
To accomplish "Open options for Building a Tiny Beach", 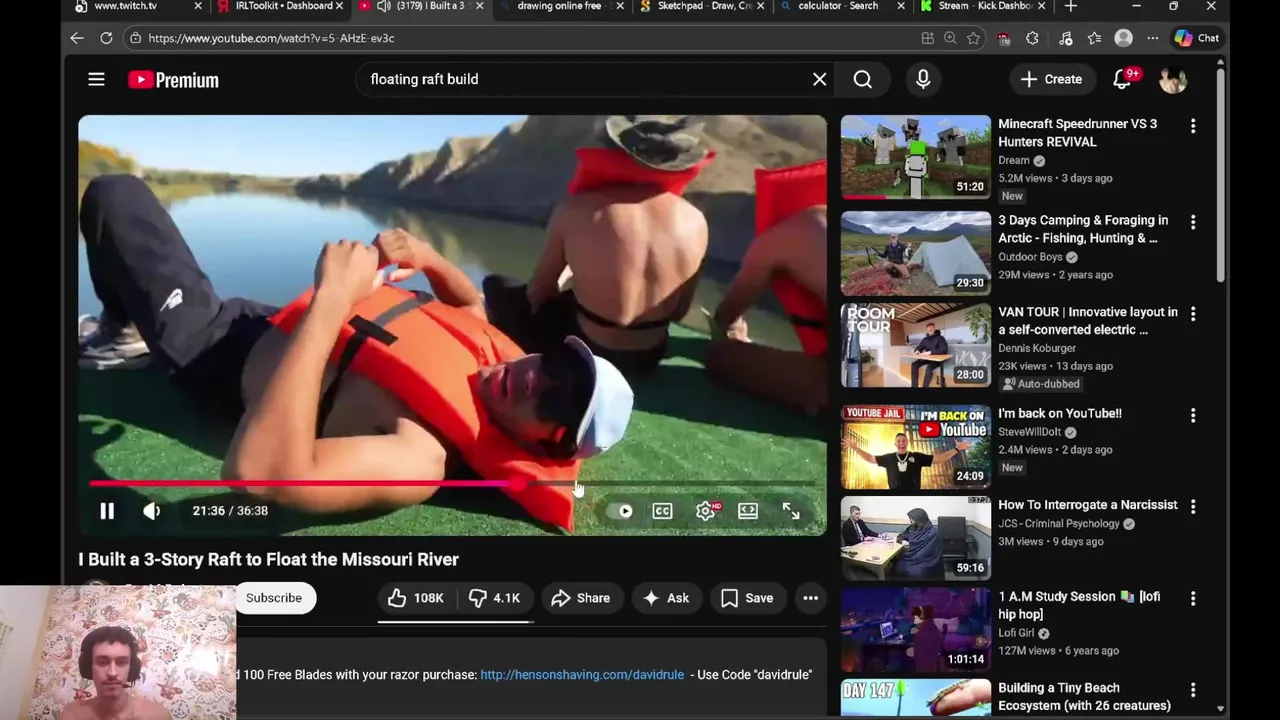I will [1193, 690].
